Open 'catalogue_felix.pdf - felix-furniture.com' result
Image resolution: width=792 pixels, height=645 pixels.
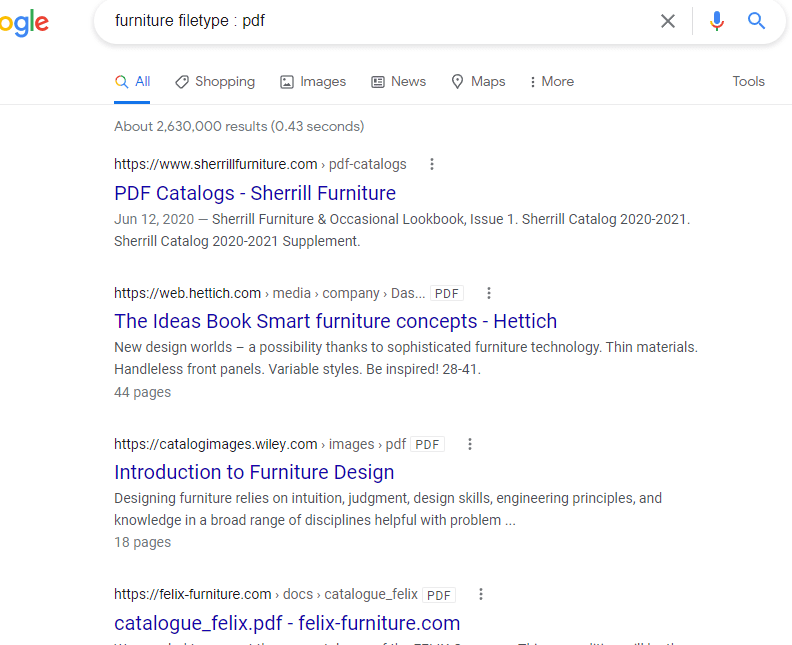click(x=287, y=623)
